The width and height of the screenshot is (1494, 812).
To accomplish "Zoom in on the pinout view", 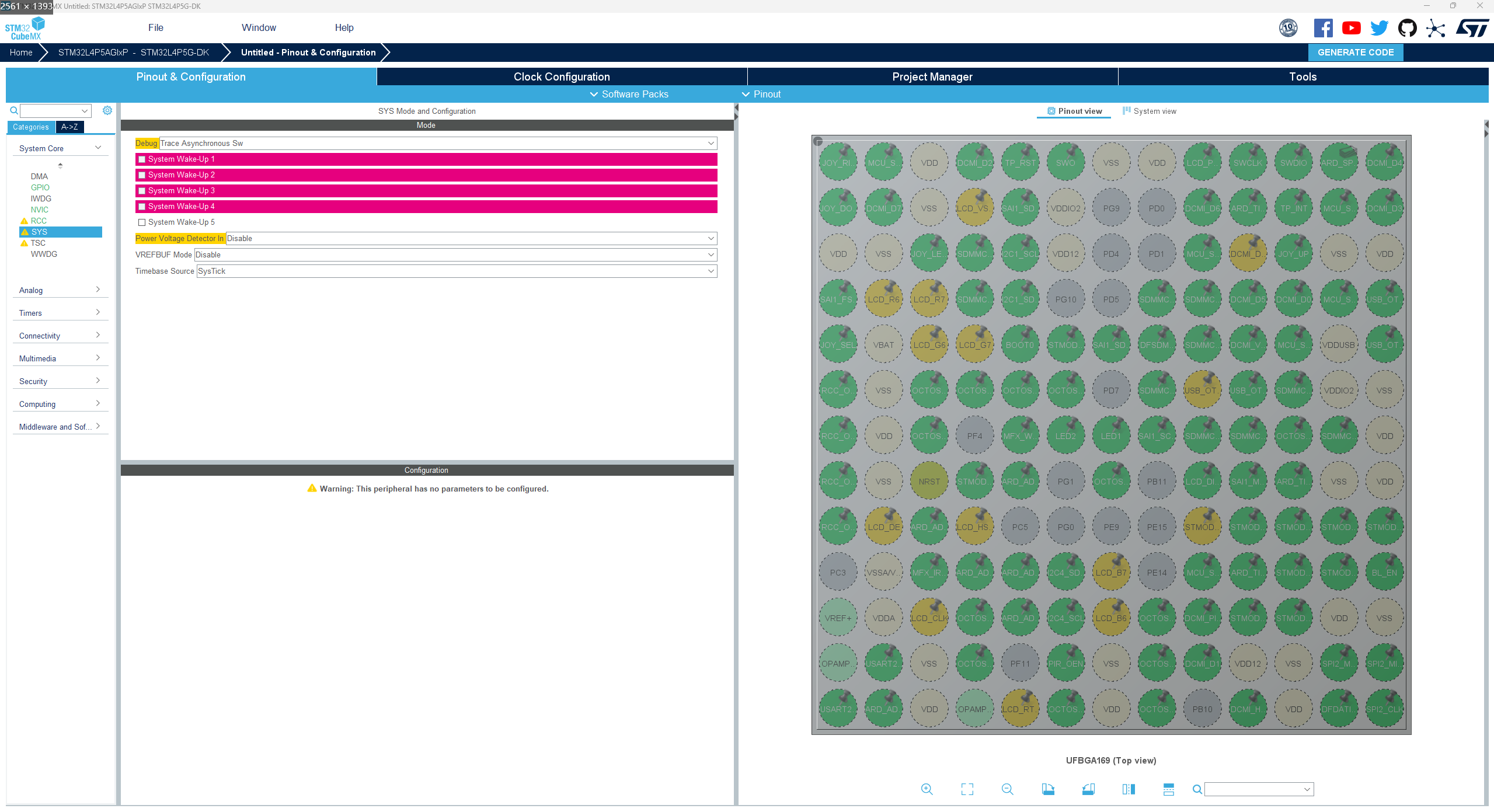I will coord(927,789).
